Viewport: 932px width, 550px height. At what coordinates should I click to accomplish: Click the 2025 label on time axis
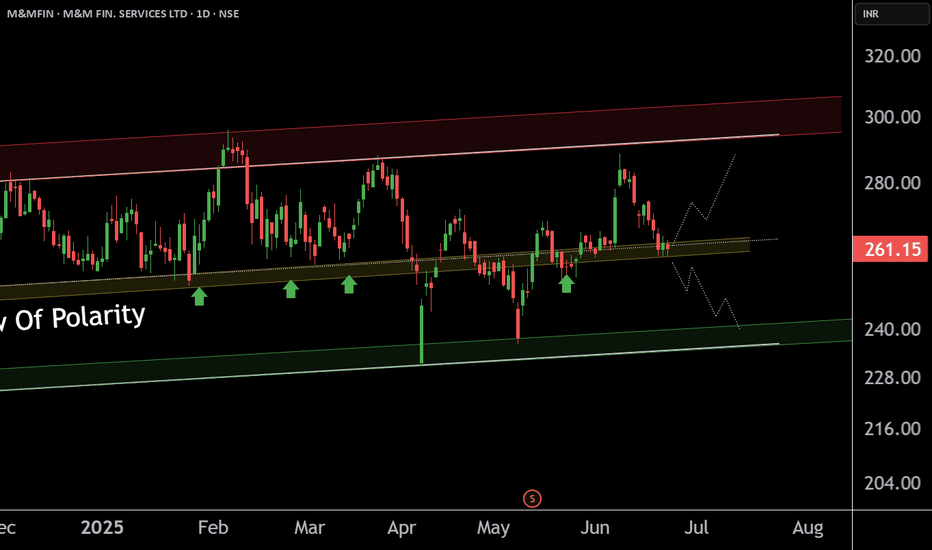point(102,527)
